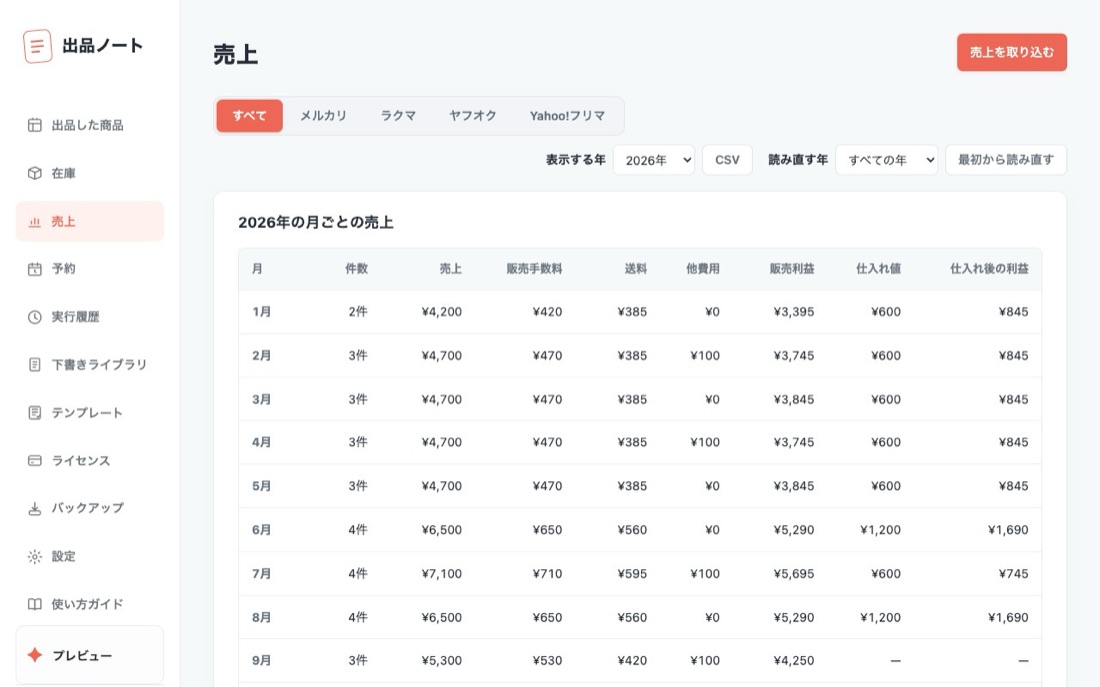Click ¥5,300 sales in the 9月 row
The height and width of the screenshot is (687, 1100).
click(x=441, y=660)
